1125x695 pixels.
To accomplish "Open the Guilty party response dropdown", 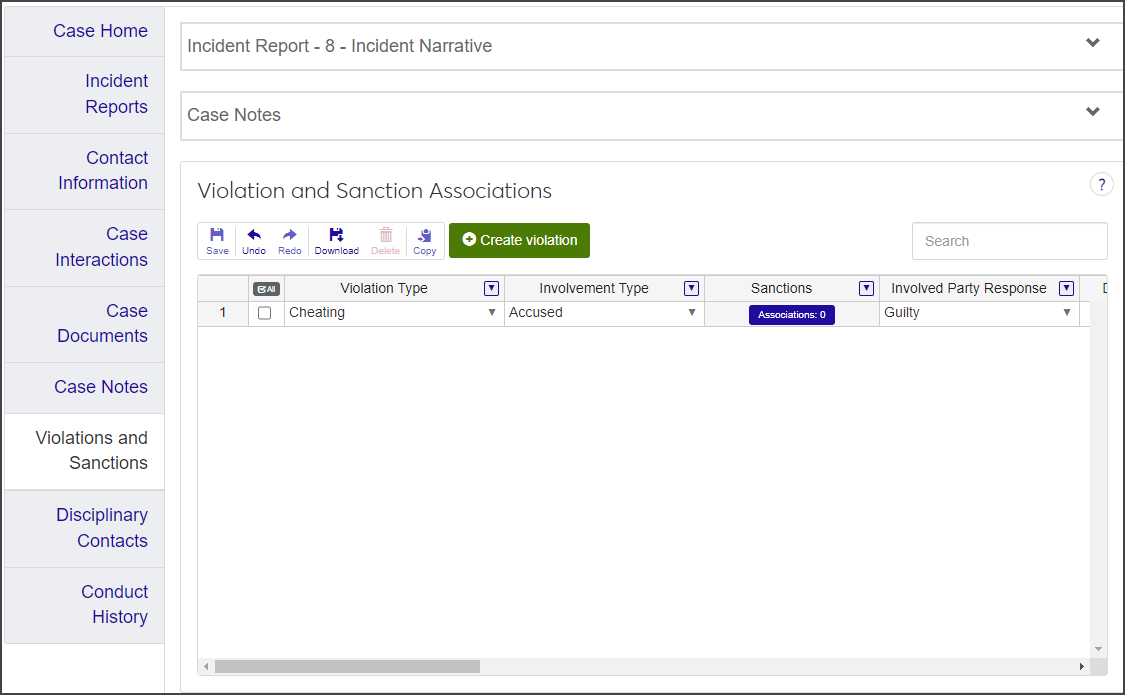I will pos(1066,313).
